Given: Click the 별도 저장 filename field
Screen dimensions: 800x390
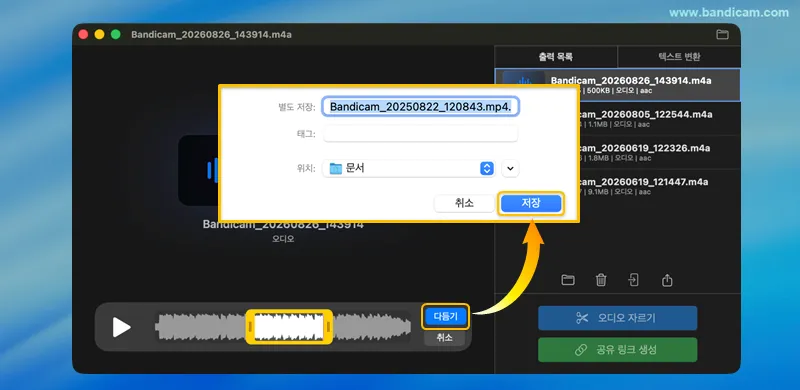Looking at the screenshot, I should (x=421, y=107).
